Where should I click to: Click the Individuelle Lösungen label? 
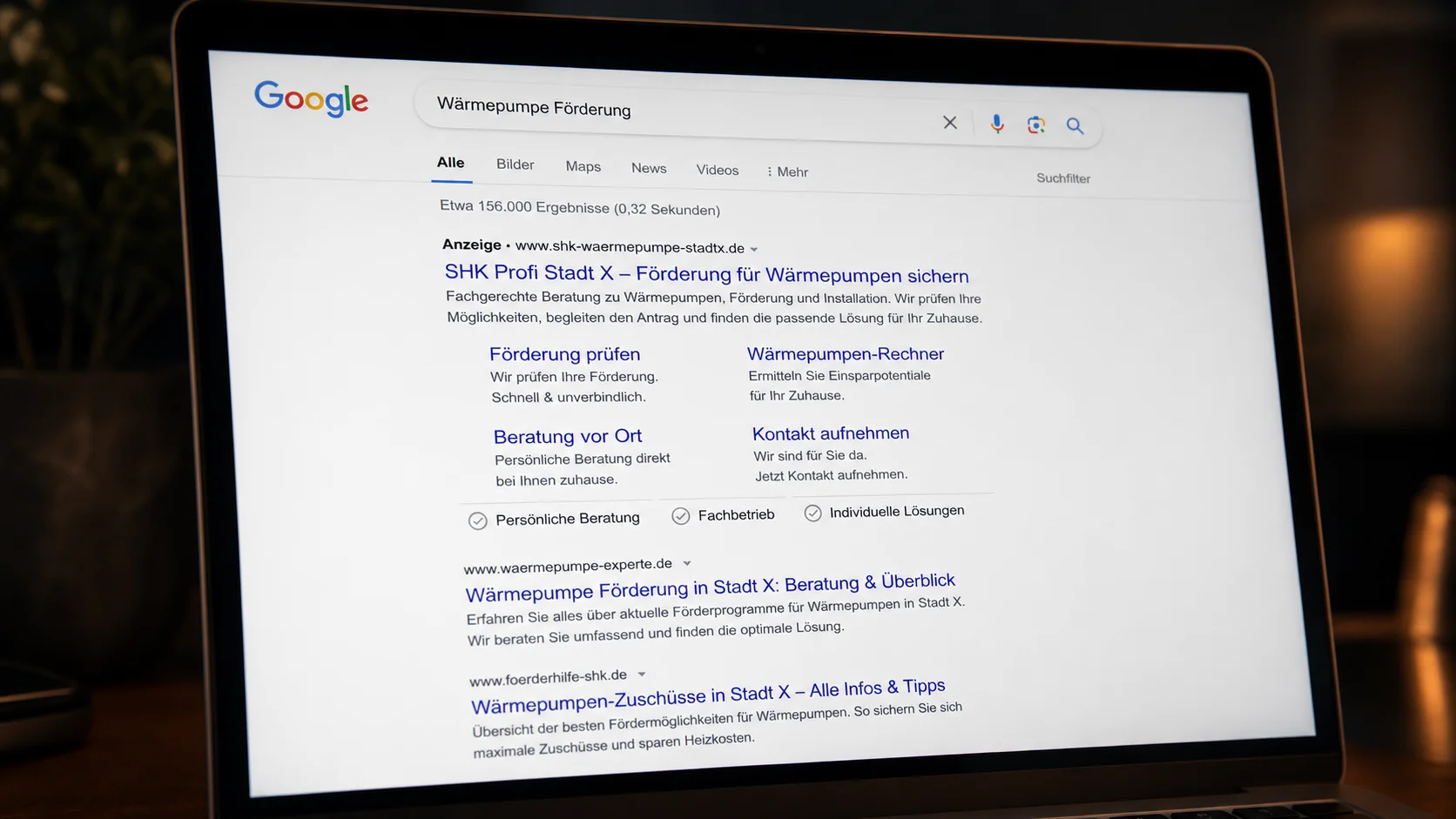click(897, 511)
